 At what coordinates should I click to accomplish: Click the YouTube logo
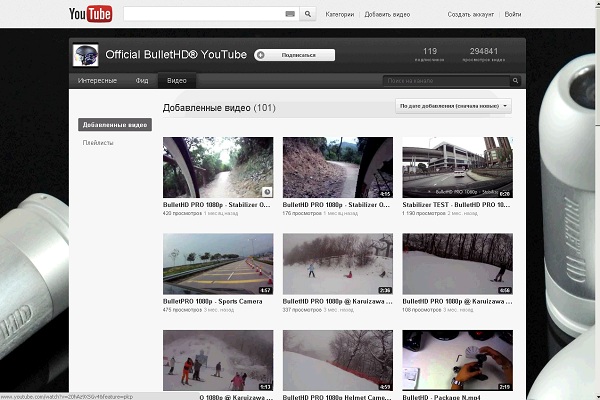(91, 14)
